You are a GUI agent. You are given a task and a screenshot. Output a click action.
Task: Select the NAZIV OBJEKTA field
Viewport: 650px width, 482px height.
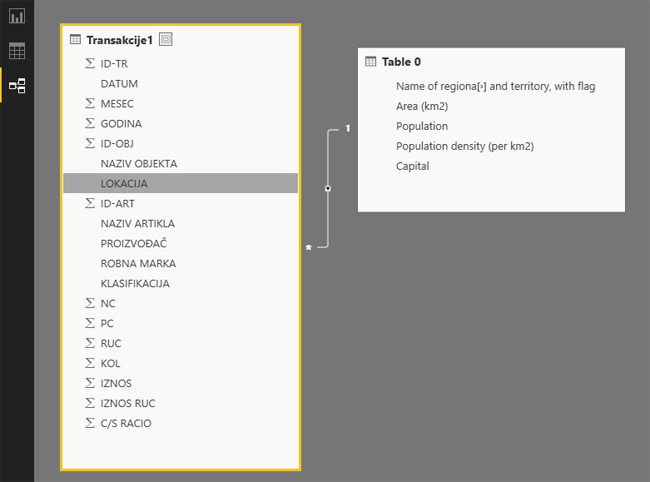click(x=138, y=164)
